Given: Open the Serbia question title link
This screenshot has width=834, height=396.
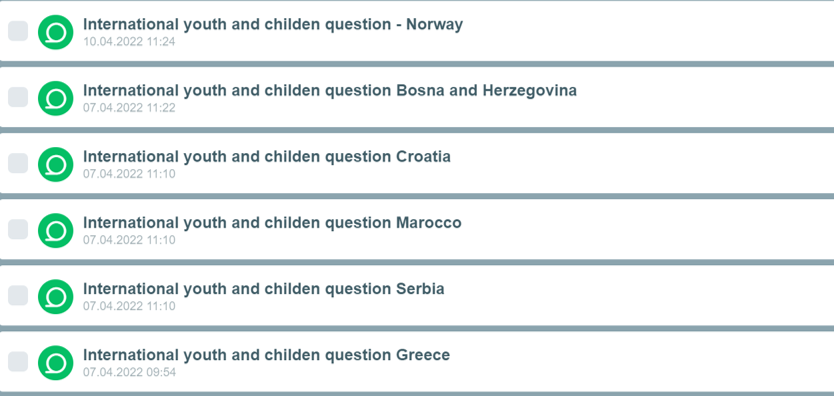Looking at the screenshot, I should [264, 289].
